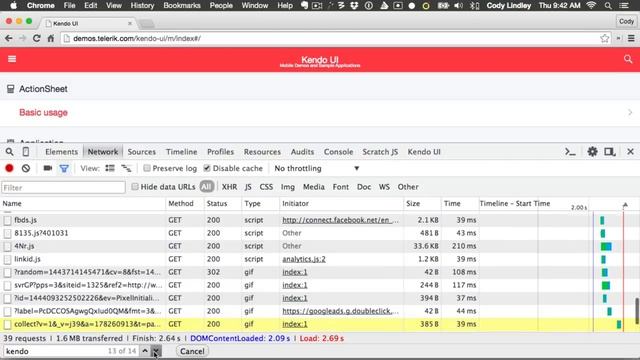
Task: Open the Kendo UI hamburger menu
Action: click(12, 59)
